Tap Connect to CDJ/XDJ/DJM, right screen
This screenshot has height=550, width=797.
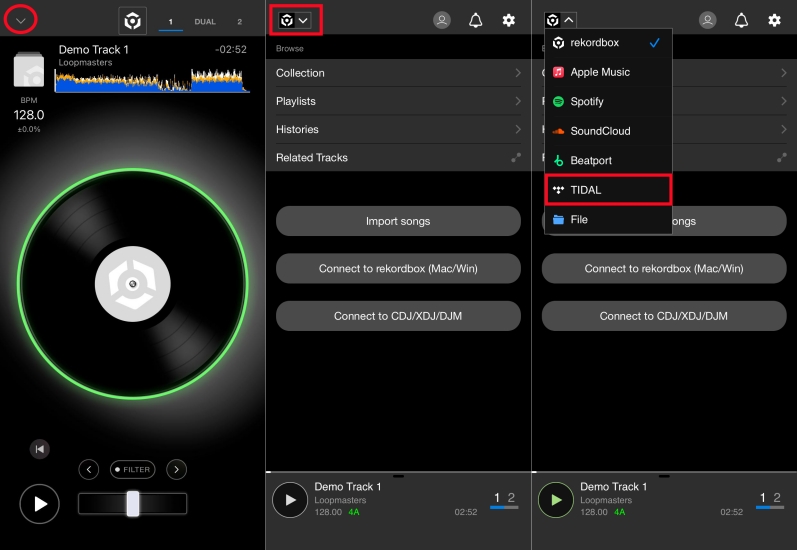(664, 316)
